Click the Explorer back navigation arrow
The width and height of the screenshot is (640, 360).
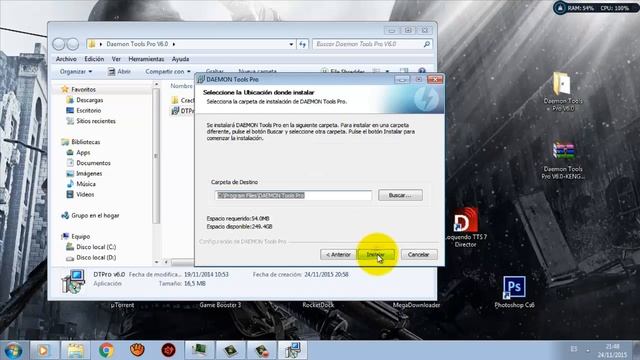click(59, 44)
